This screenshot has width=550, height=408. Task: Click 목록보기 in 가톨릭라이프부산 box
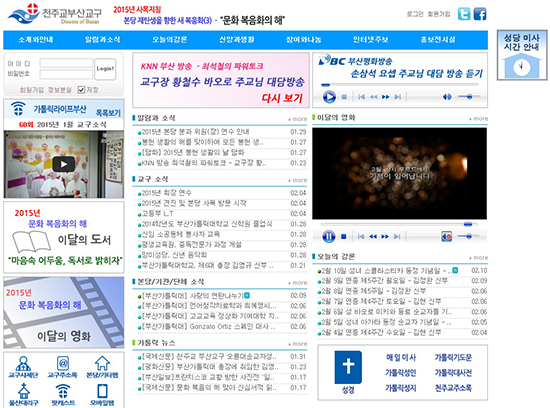tap(108, 113)
